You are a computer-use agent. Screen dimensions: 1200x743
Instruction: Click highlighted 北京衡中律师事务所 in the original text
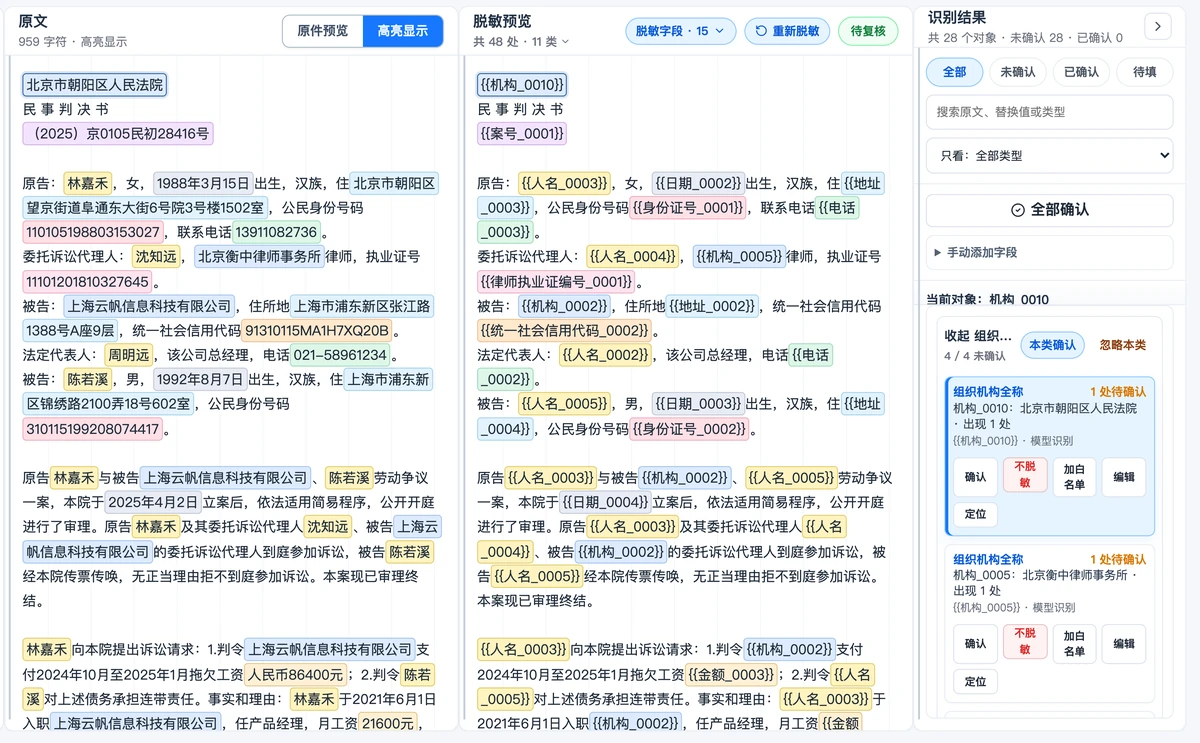[260, 257]
